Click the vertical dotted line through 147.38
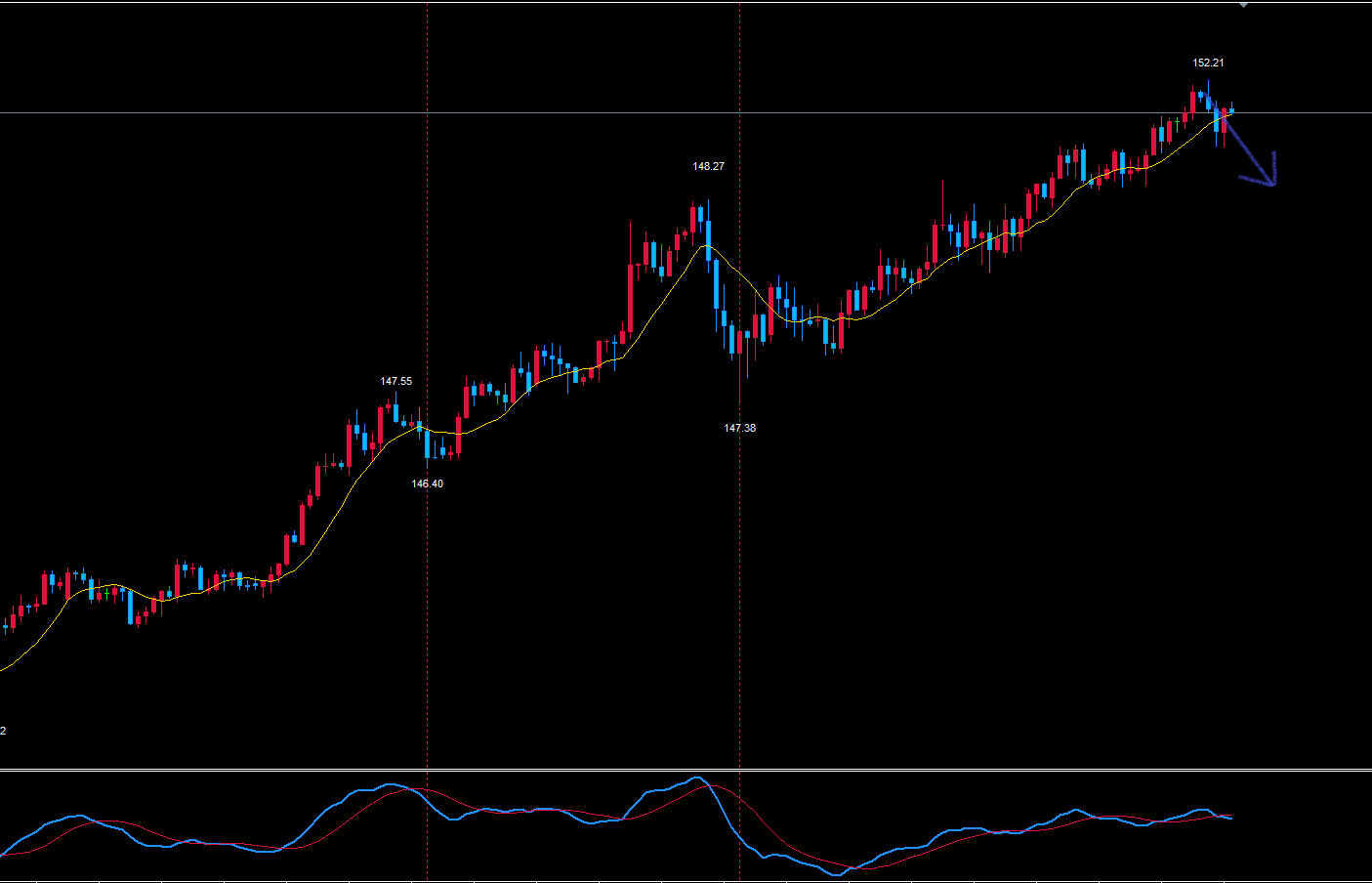 click(739, 586)
